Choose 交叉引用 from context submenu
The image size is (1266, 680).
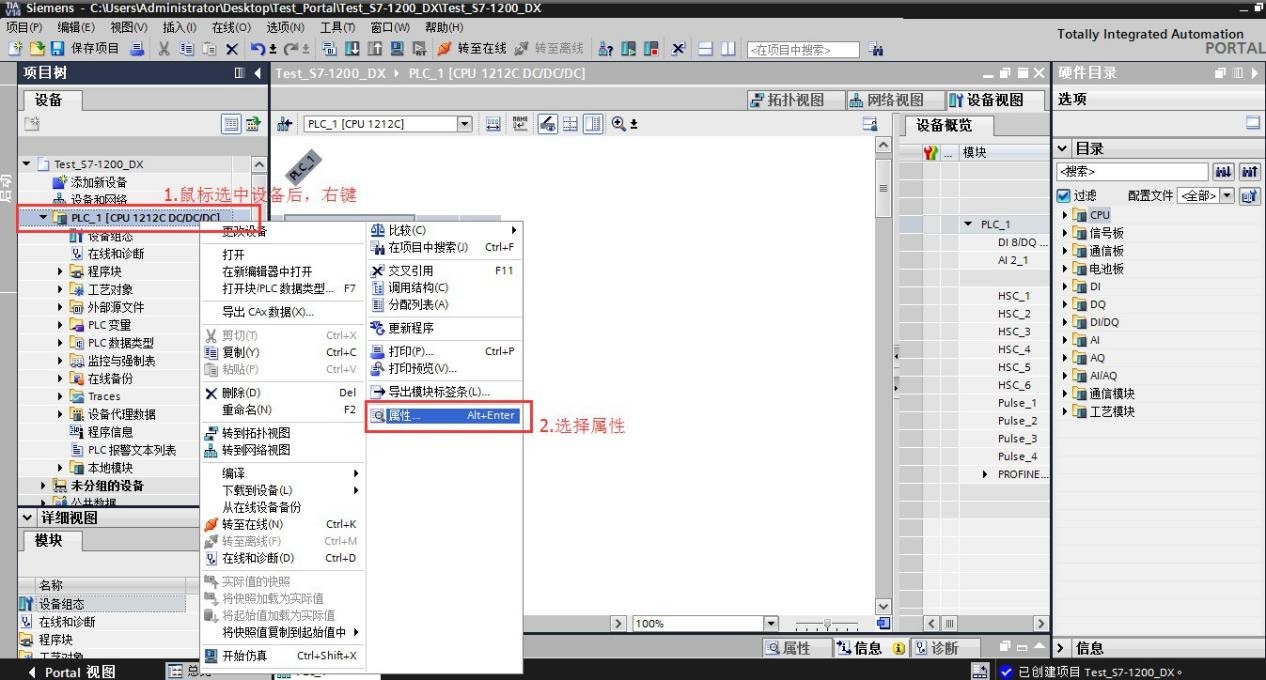coord(445,270)
